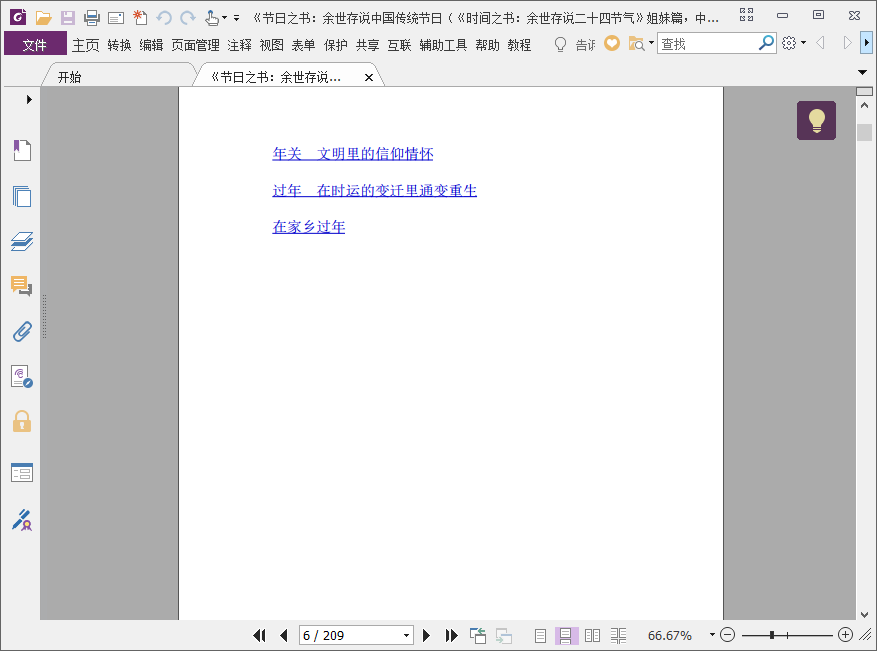Click the zoom in plus button

[x=845, y=635]
